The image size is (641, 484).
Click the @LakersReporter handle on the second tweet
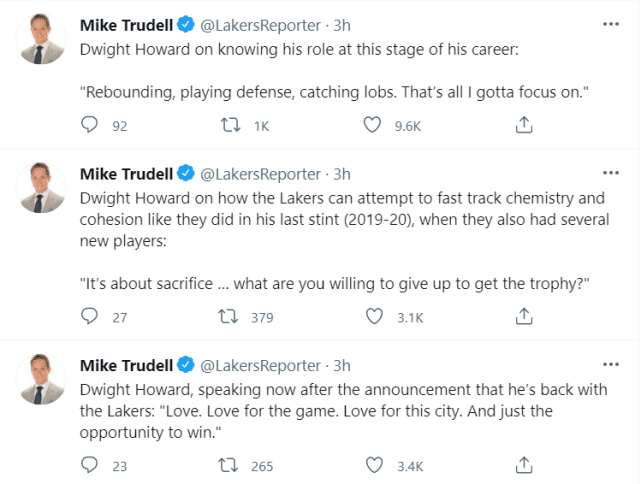pyautogui.click(x=264, y=173)
